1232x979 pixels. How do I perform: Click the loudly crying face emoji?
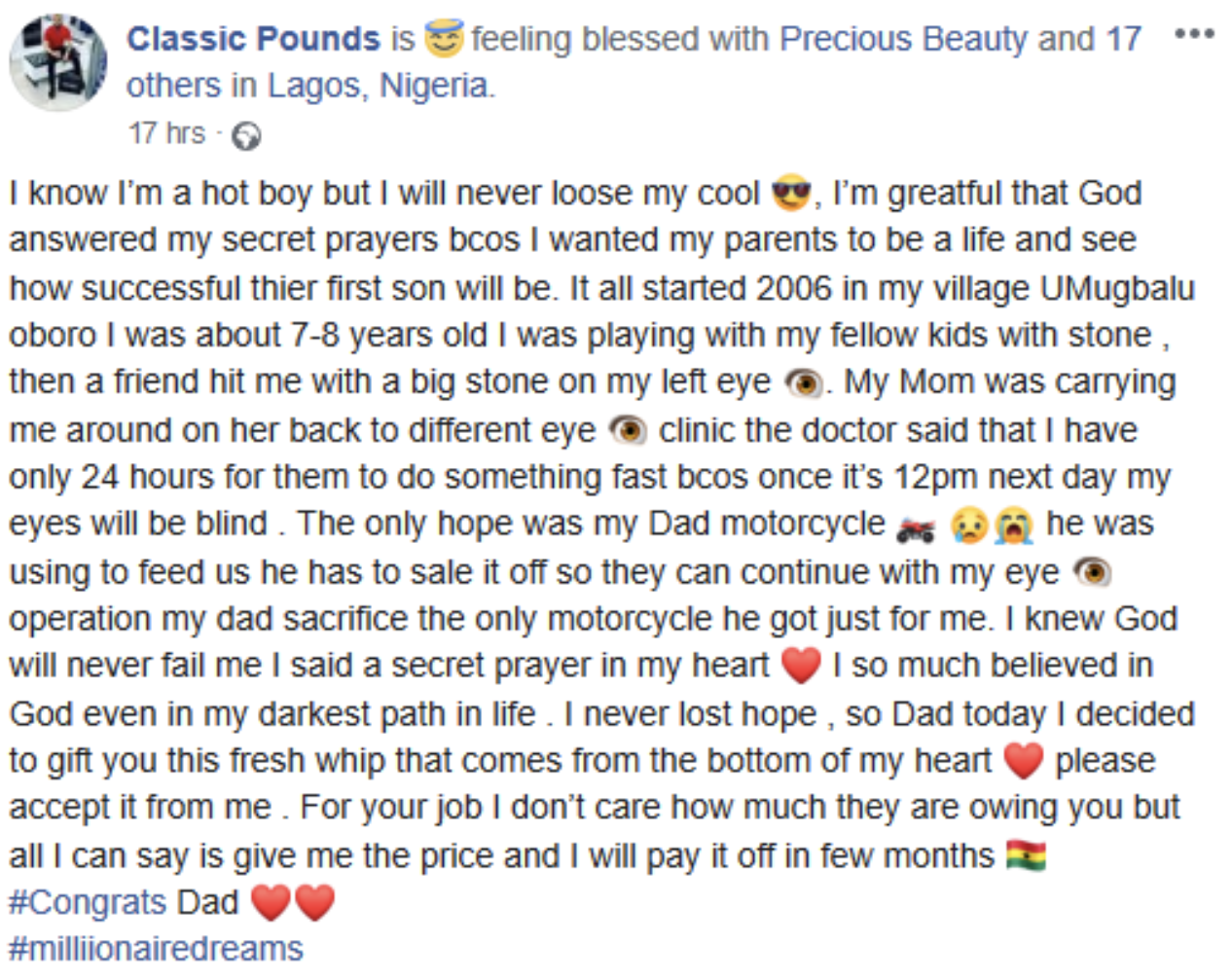[1013, 526]
